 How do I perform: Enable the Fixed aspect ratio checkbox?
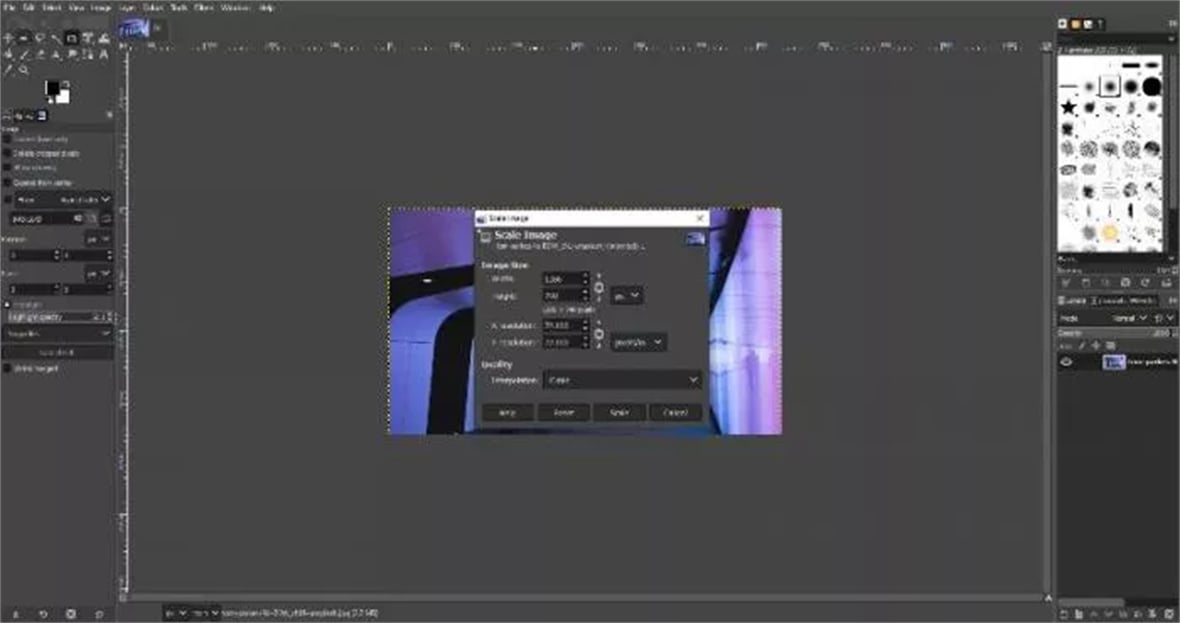[7, 199]
